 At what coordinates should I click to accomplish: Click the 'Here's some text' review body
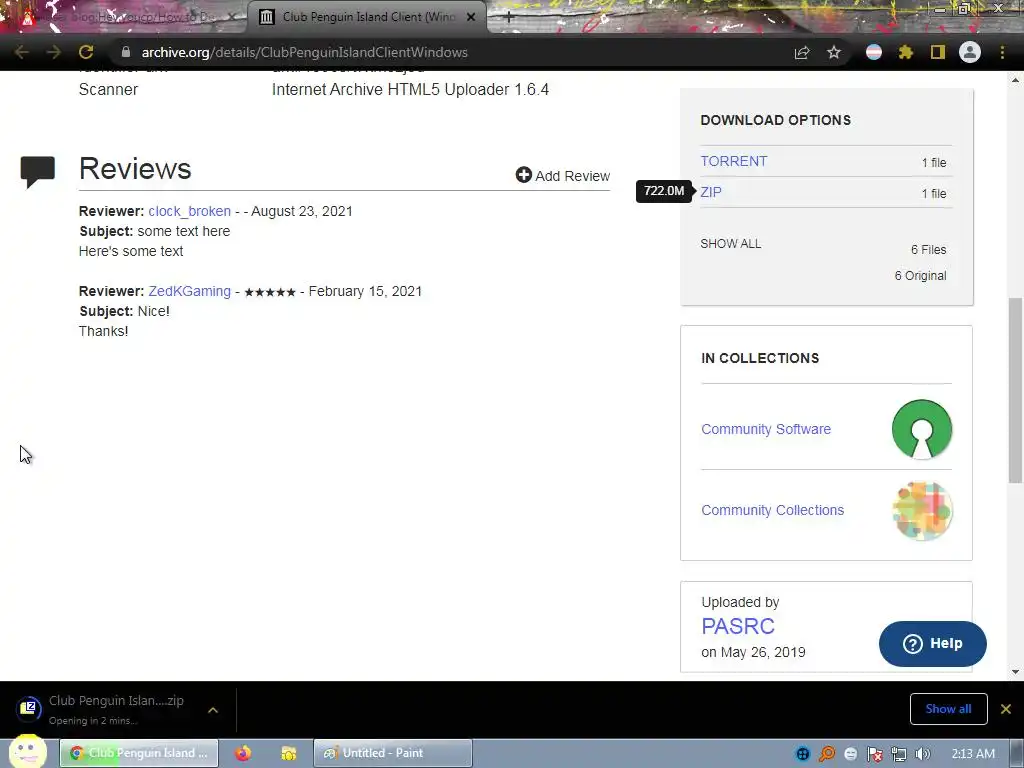[131, 251]
